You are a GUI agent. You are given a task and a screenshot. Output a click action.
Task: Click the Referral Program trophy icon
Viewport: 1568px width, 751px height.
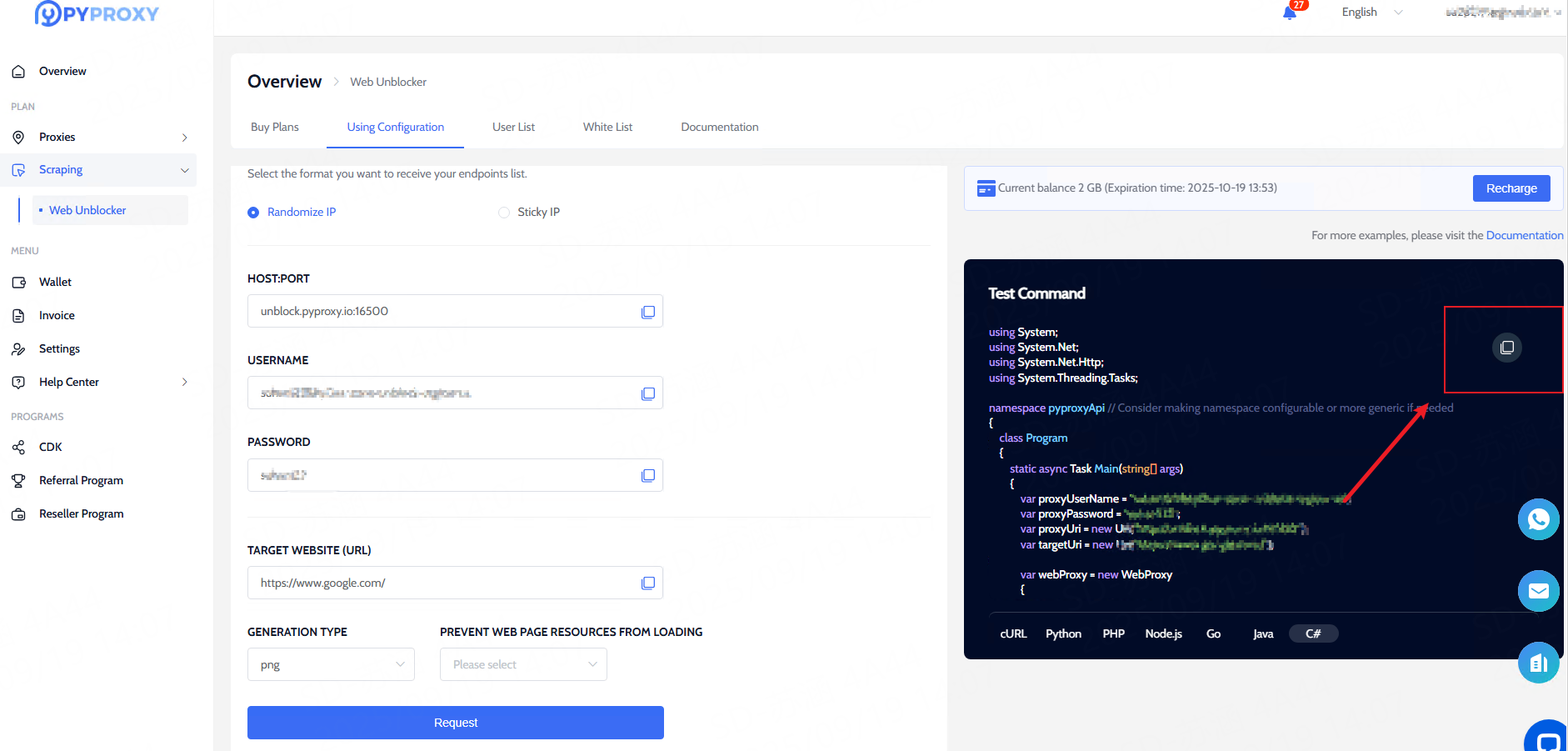click(18, 481)
